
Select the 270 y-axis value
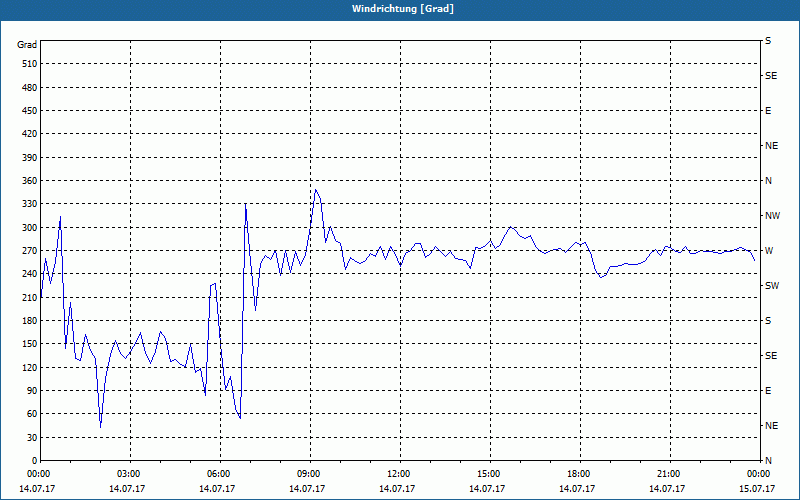coord(30,251)
